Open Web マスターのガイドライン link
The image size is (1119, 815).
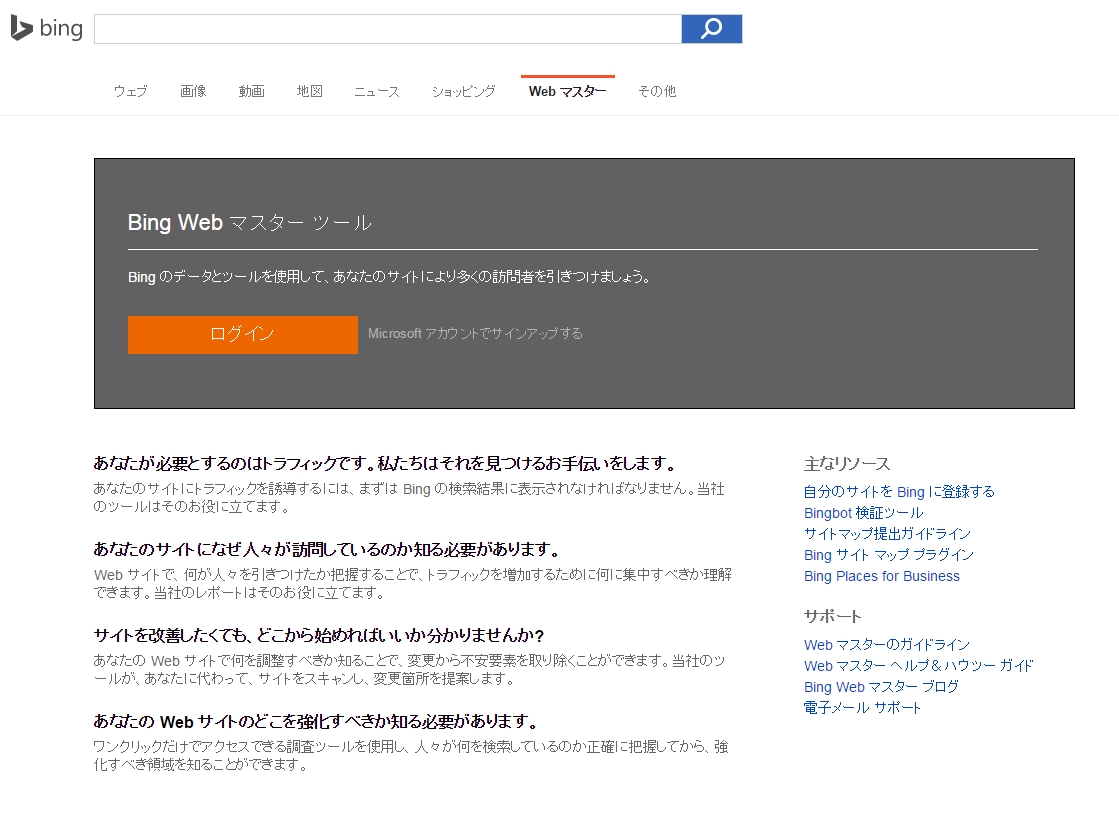886,644
